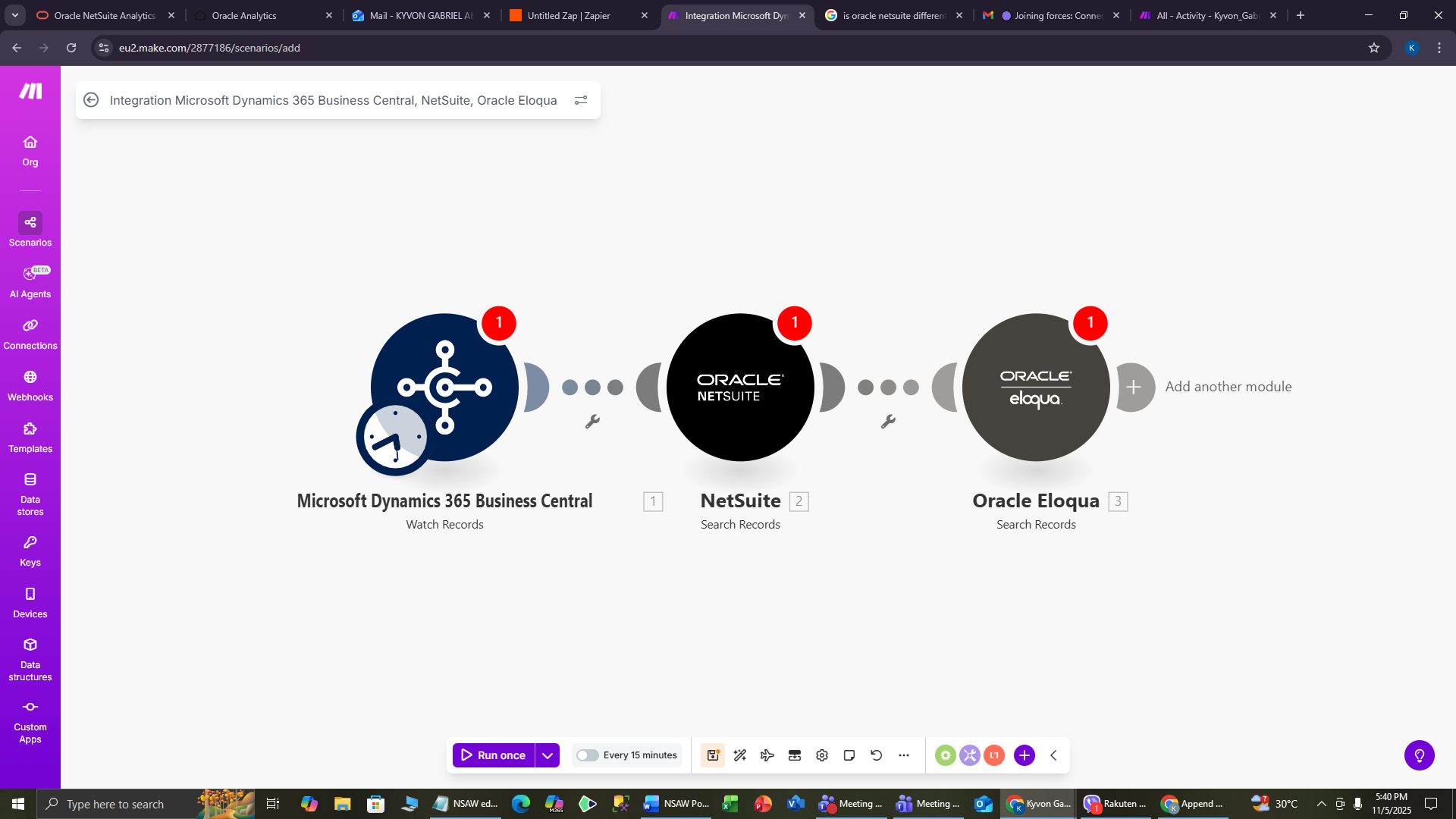Click wrench filter between NetSuite and Eloqua
This screenshot has width=1456, height=819.
pyautogui.click(x=888, y=422)
